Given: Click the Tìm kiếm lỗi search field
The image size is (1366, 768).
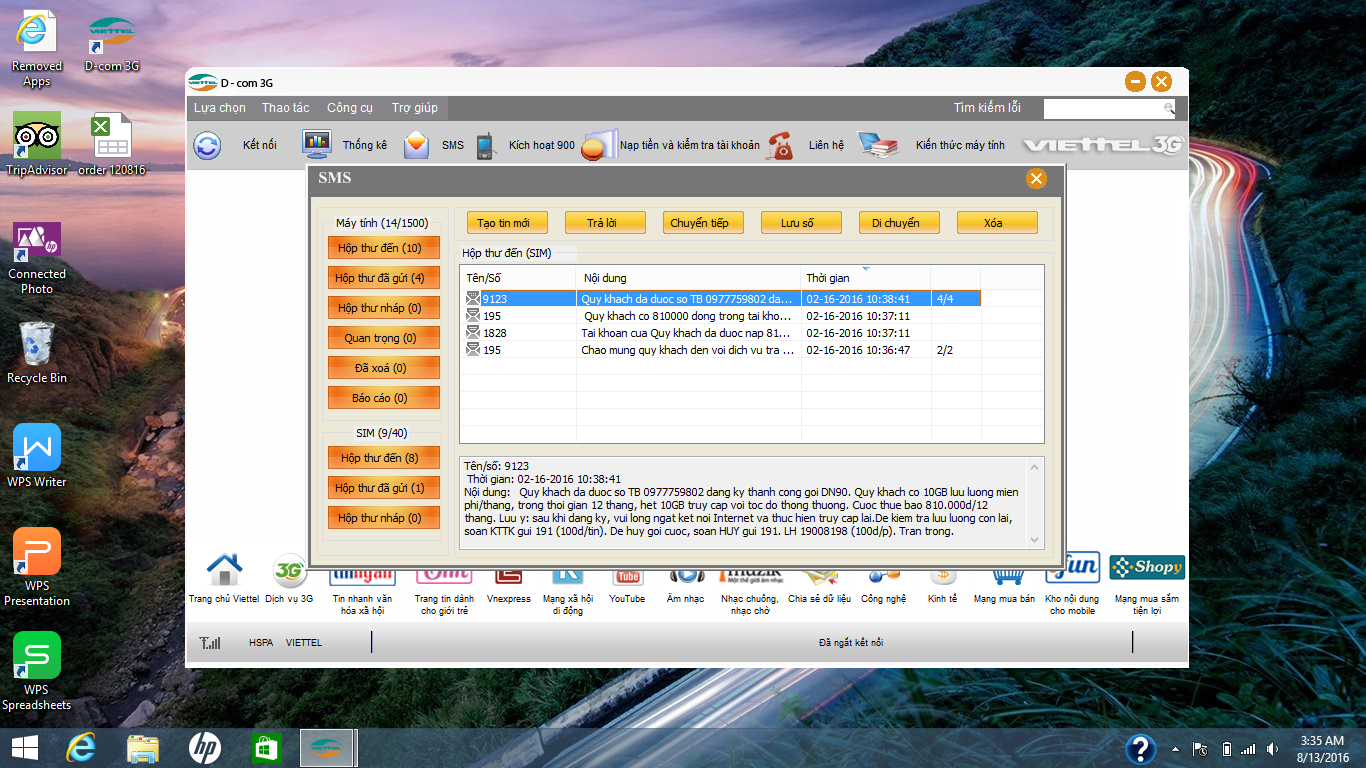Looking at the screenshot, I should [1109, 108].
